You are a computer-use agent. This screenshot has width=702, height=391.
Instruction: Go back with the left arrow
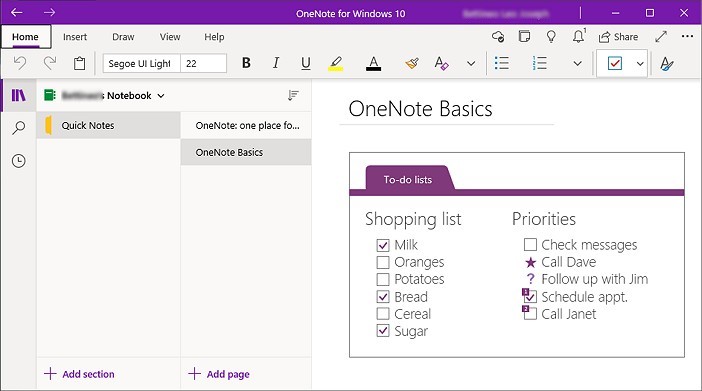coord(17,13)
